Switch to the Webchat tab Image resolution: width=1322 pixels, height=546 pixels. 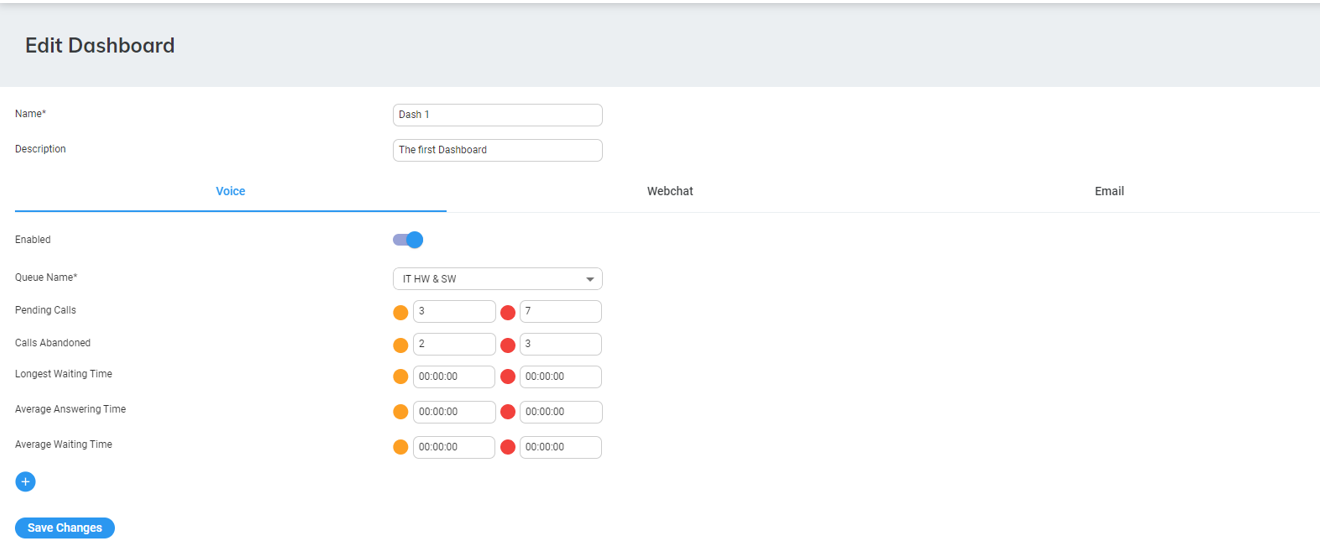[x=670, y=191]
